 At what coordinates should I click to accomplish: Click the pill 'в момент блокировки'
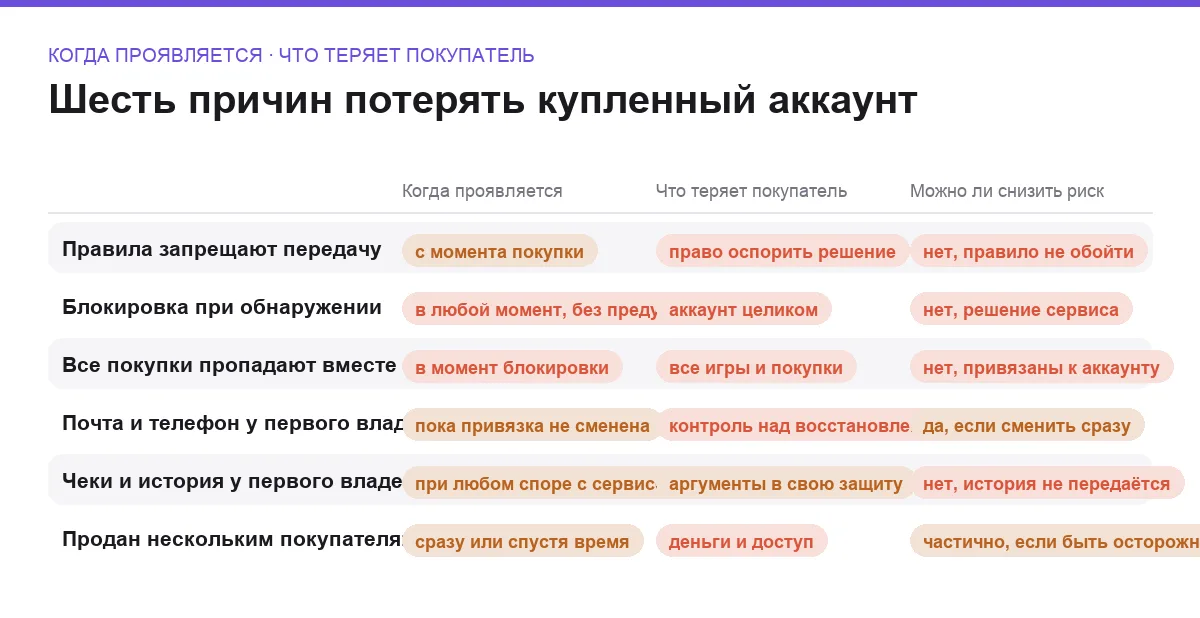coord(512,367)
